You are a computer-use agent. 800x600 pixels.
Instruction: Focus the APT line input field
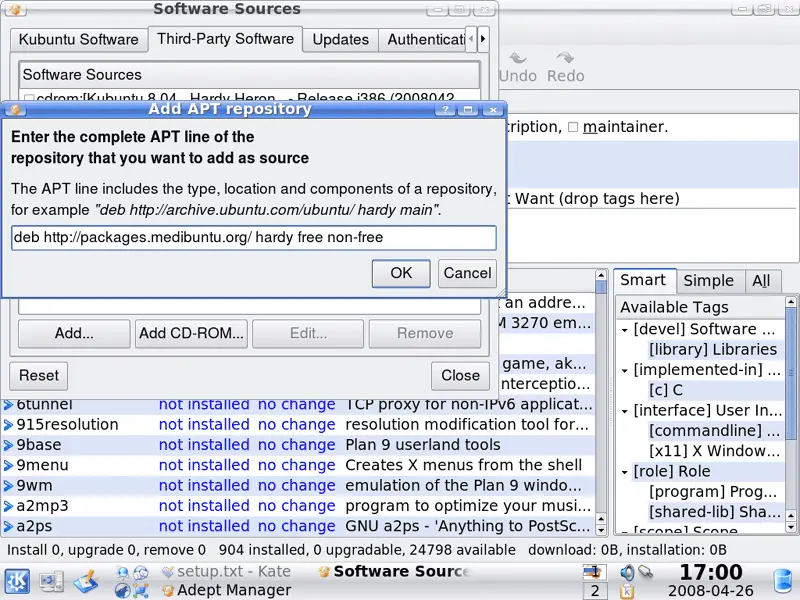pos(254,238)
